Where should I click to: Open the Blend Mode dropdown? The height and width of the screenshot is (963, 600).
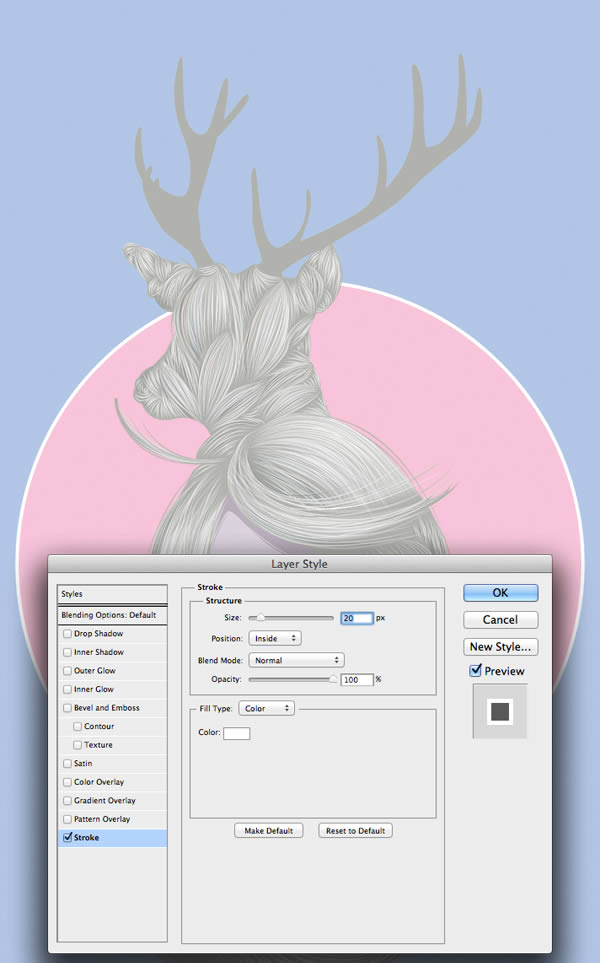tap(296, 660)
